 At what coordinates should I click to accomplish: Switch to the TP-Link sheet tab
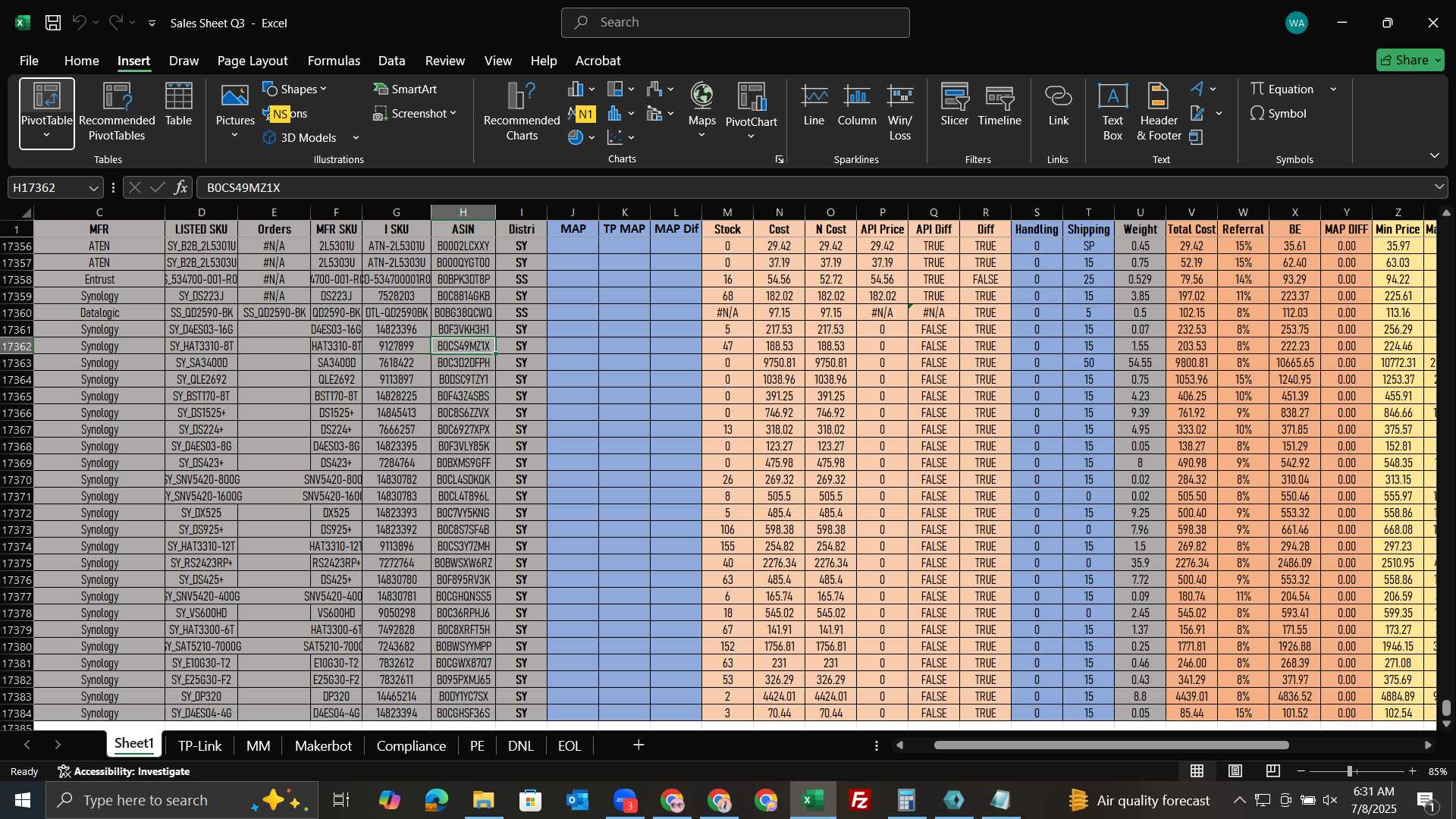coord(199,745)
